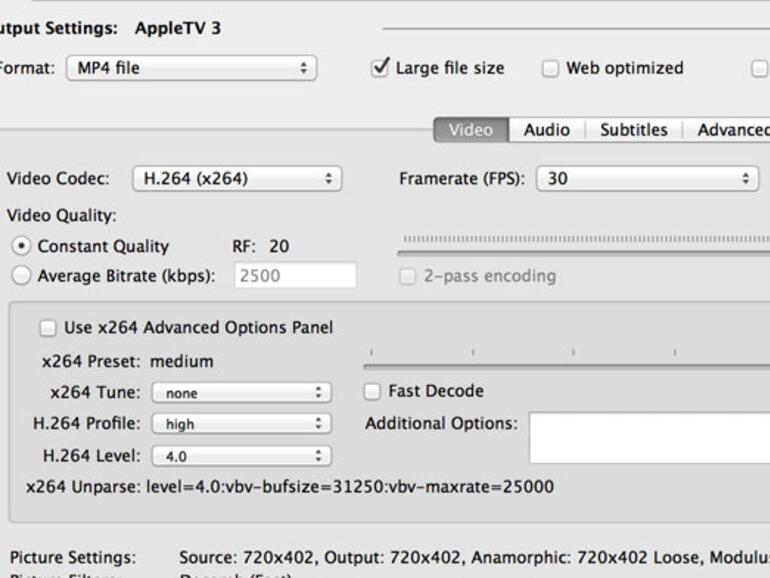Image resolution: width=770 pixels, height=578 pixels.
Task: Click the AppleTV 3 preset name
Action: coord(178,28)
